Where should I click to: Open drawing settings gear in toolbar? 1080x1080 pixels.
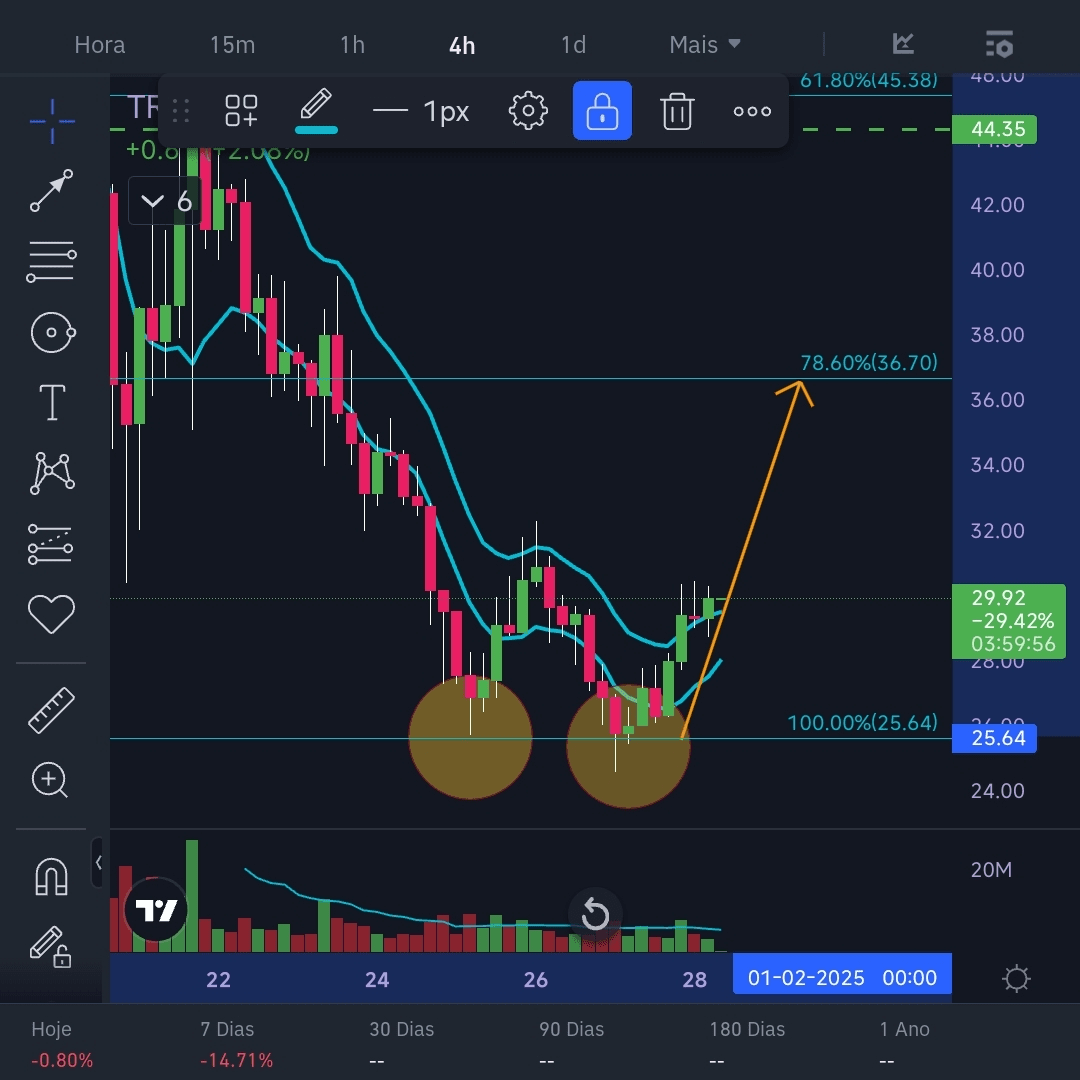point(528,111)
